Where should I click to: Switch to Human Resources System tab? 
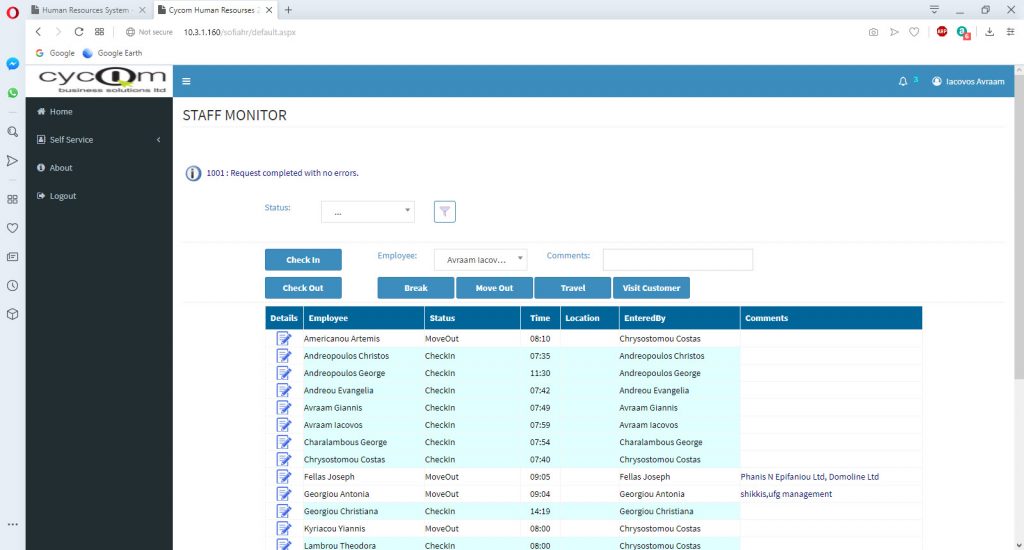pos(88,10)
